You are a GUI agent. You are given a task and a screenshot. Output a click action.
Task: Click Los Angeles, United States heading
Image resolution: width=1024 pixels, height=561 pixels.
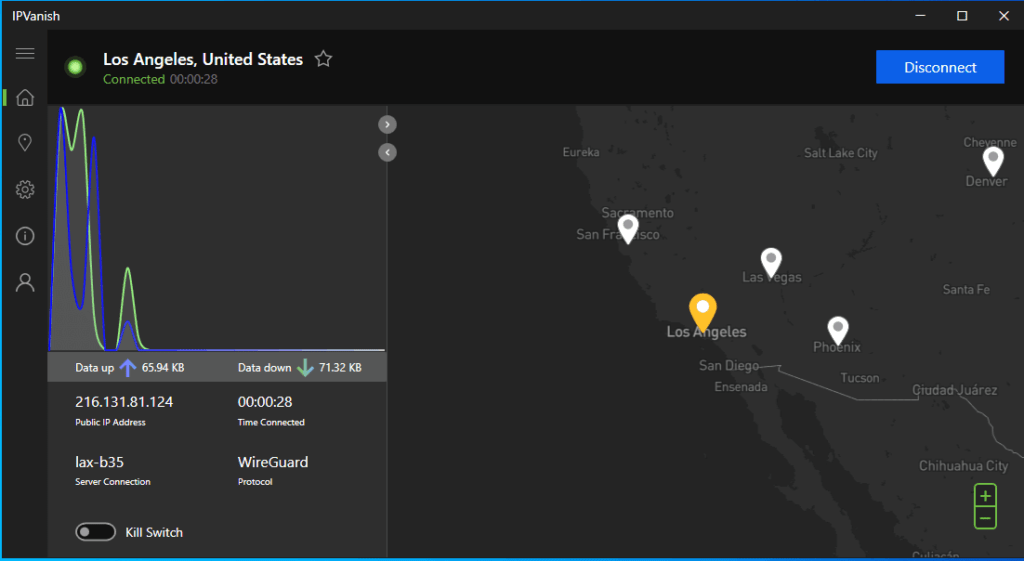point(203,59)
